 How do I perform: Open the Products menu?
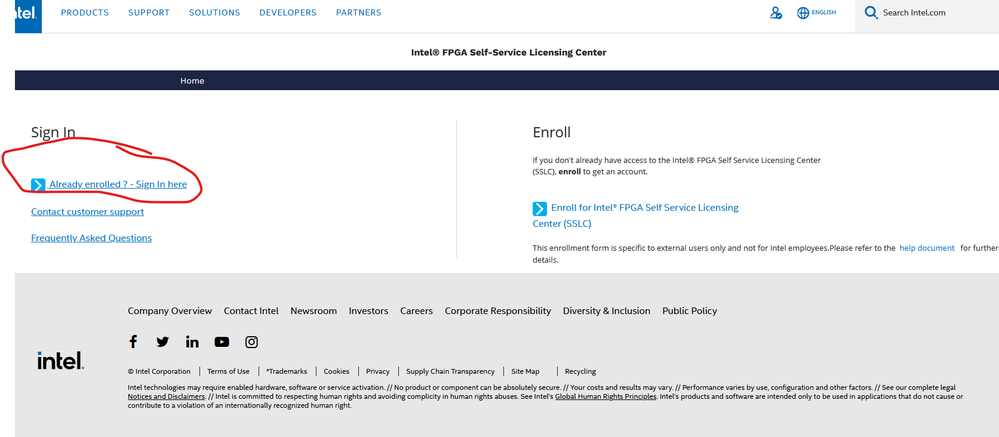[85, 13]
